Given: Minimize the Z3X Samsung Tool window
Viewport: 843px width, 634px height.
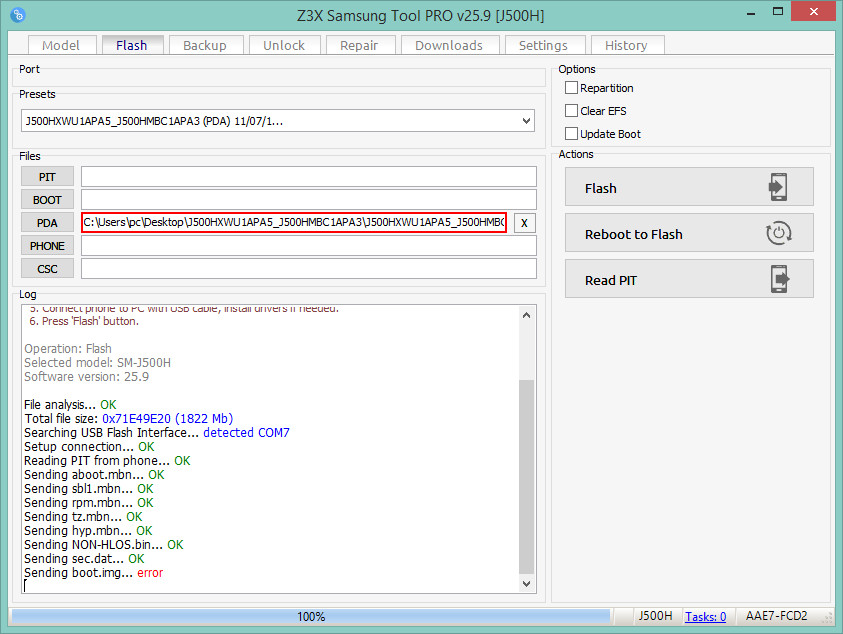Looking at the screenshot, I should click(751, 12).
